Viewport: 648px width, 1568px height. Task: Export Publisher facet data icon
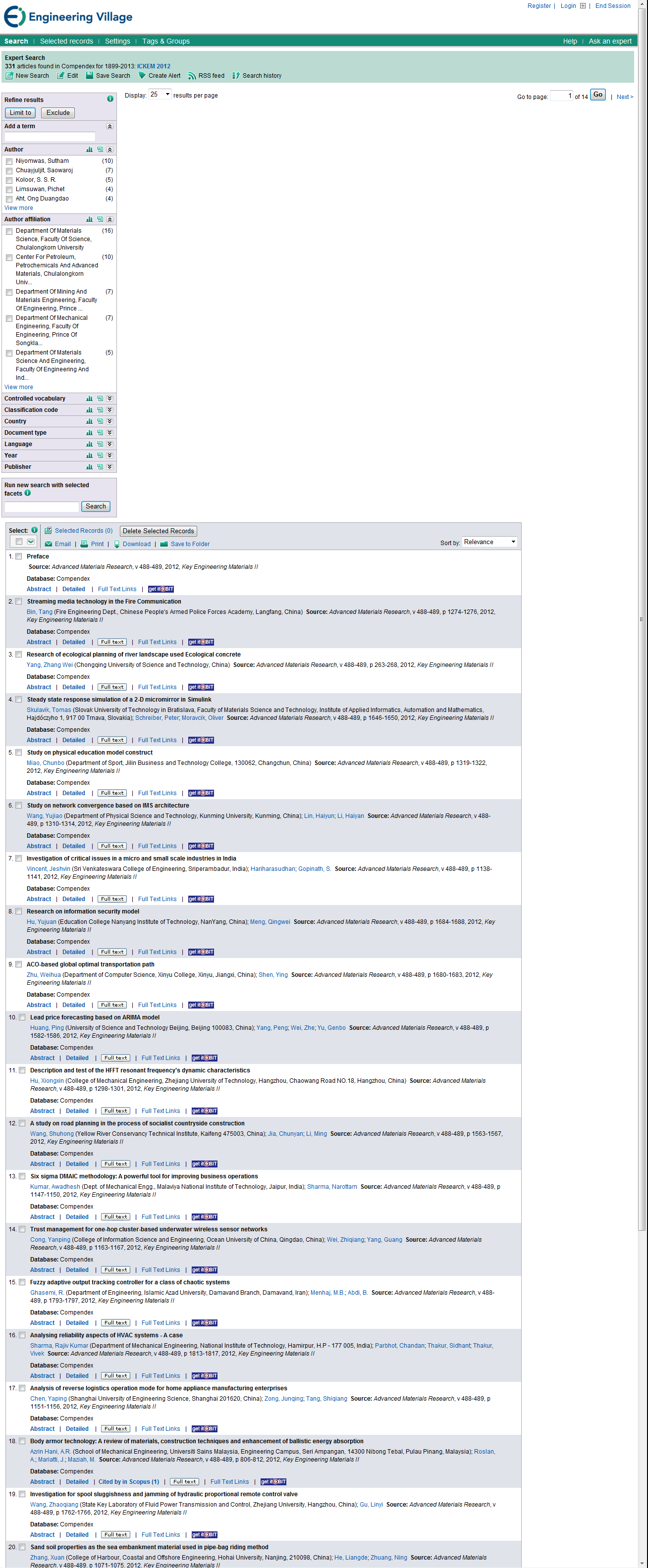(100, 467)
